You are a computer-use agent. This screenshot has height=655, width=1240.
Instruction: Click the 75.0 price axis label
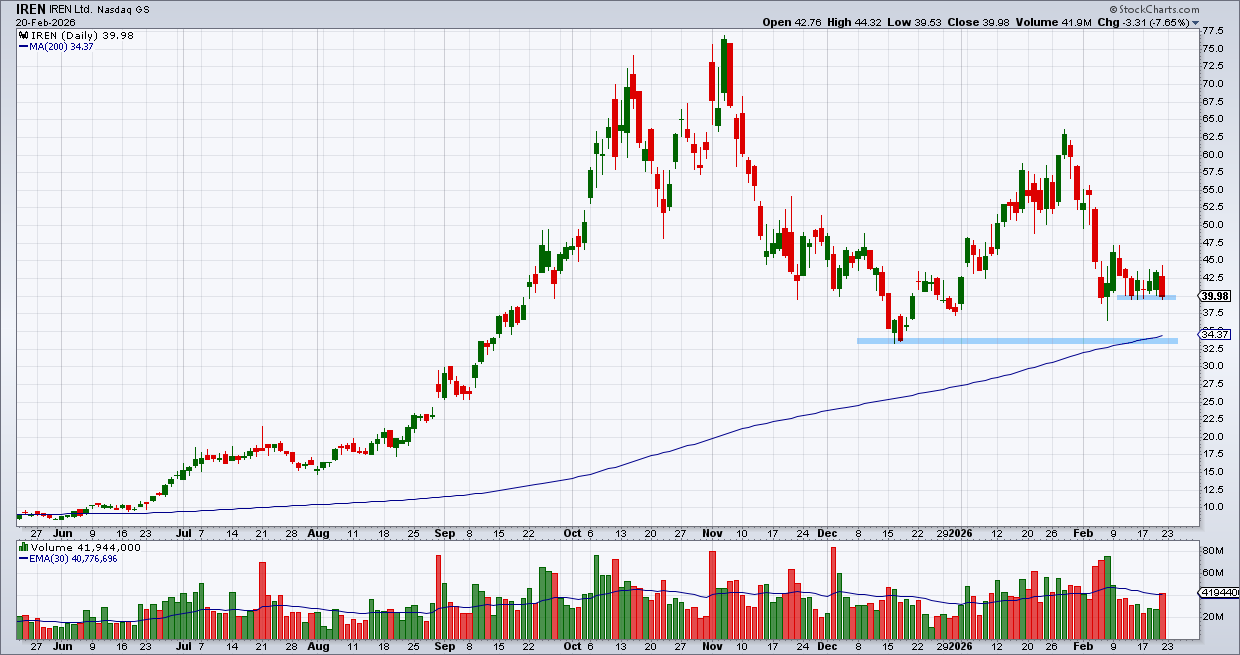pos(1214,49)
